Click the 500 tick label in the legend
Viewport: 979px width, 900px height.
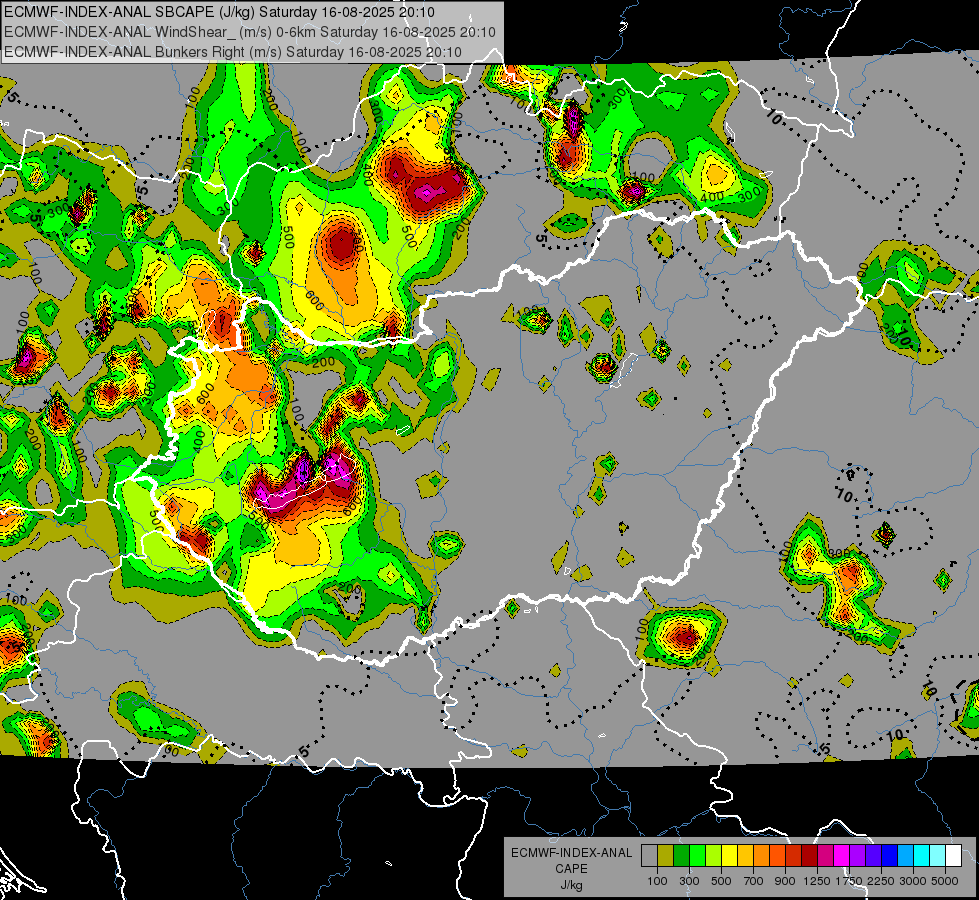tap(721, 881)
